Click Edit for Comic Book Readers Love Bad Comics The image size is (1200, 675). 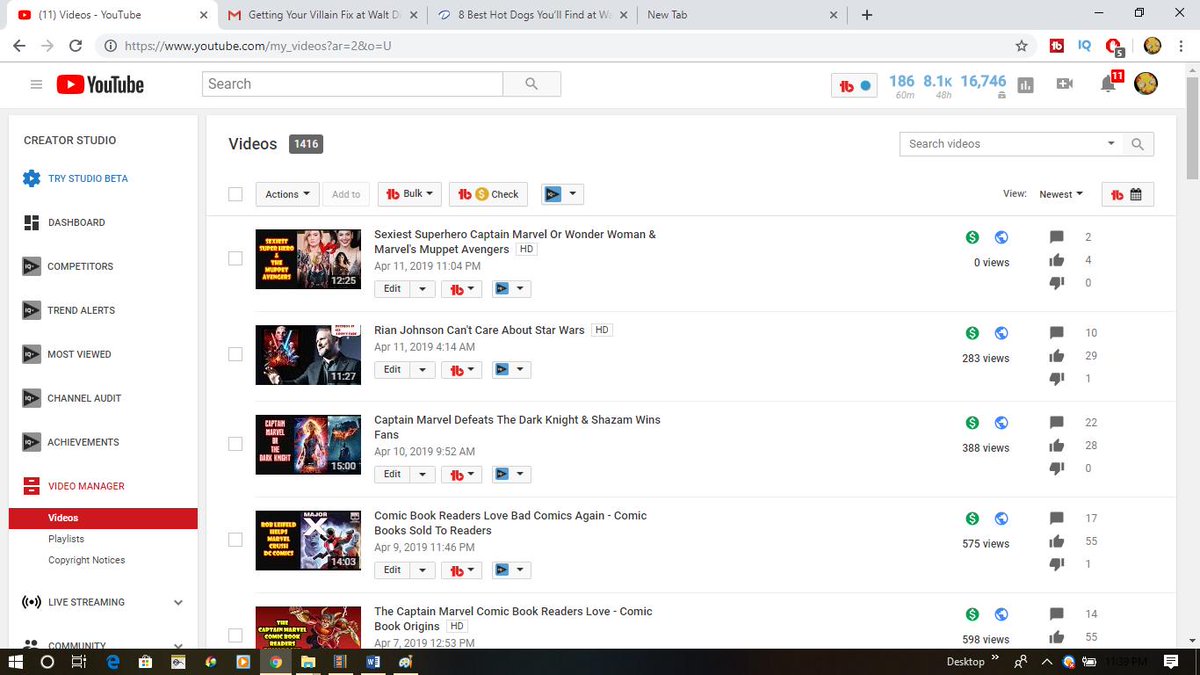point(392,570)
